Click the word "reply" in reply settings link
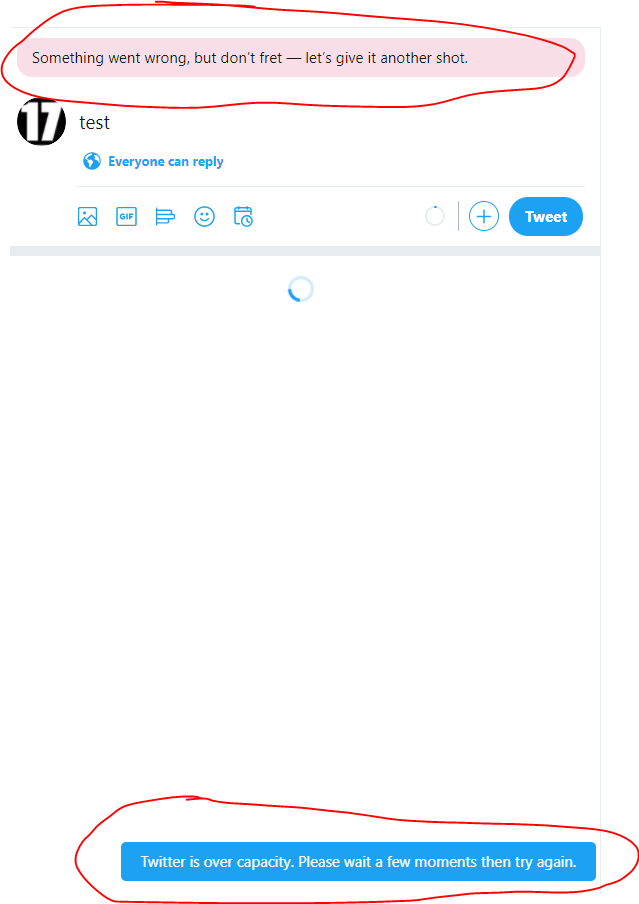639x904 pixels. pyautogui.click(x=208, y=162)
